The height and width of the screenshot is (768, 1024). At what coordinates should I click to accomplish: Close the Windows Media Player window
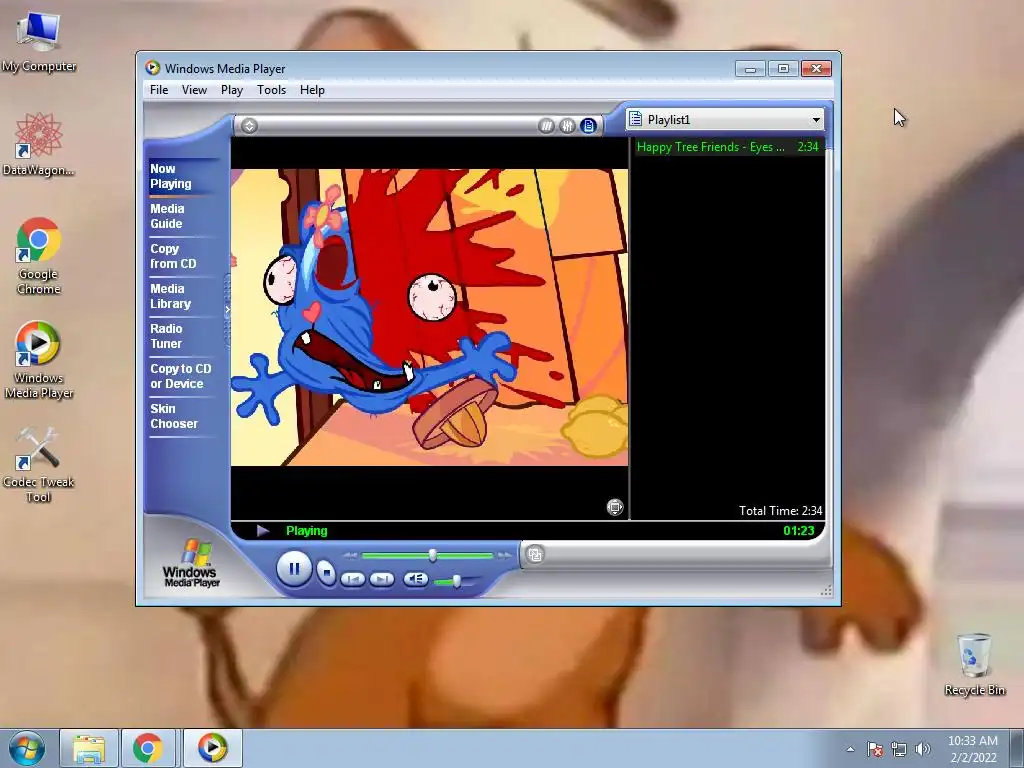(x=816, y=69)
